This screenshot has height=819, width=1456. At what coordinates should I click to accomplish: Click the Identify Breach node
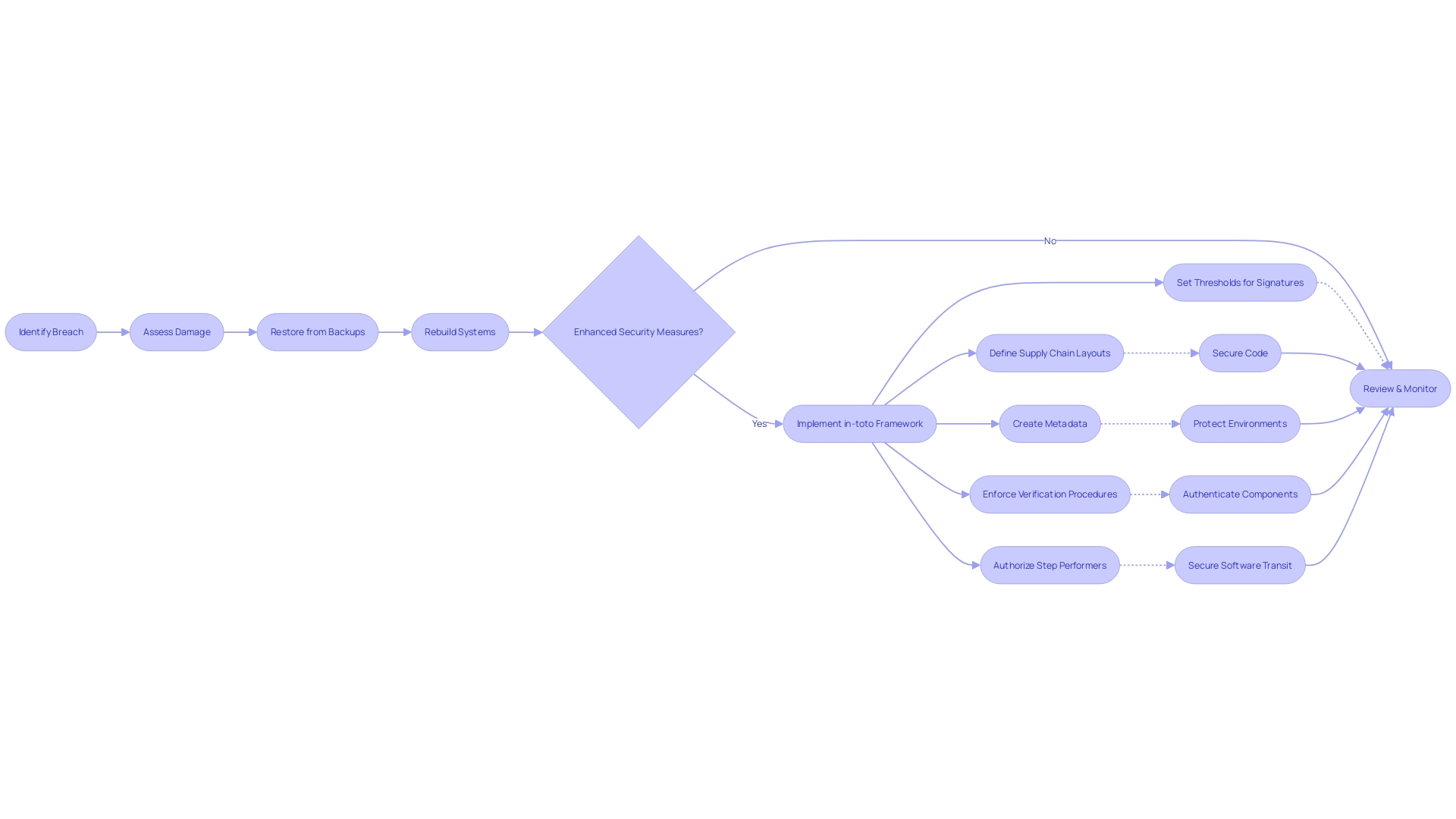click(x=51, y=332)
